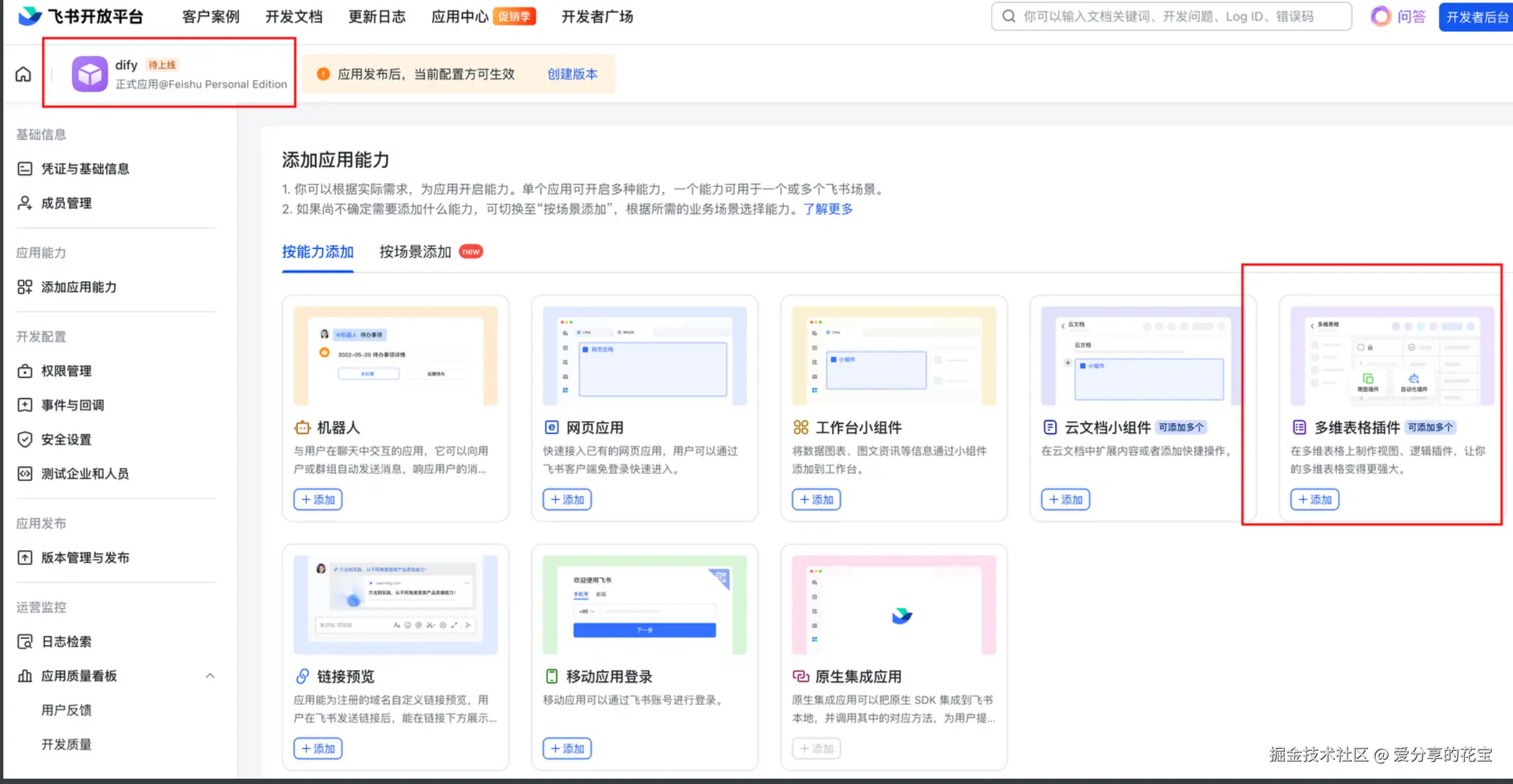Collapse the app quality dashboard section
This screenshot has height=784, width=1513.
[x=210, y=676]
